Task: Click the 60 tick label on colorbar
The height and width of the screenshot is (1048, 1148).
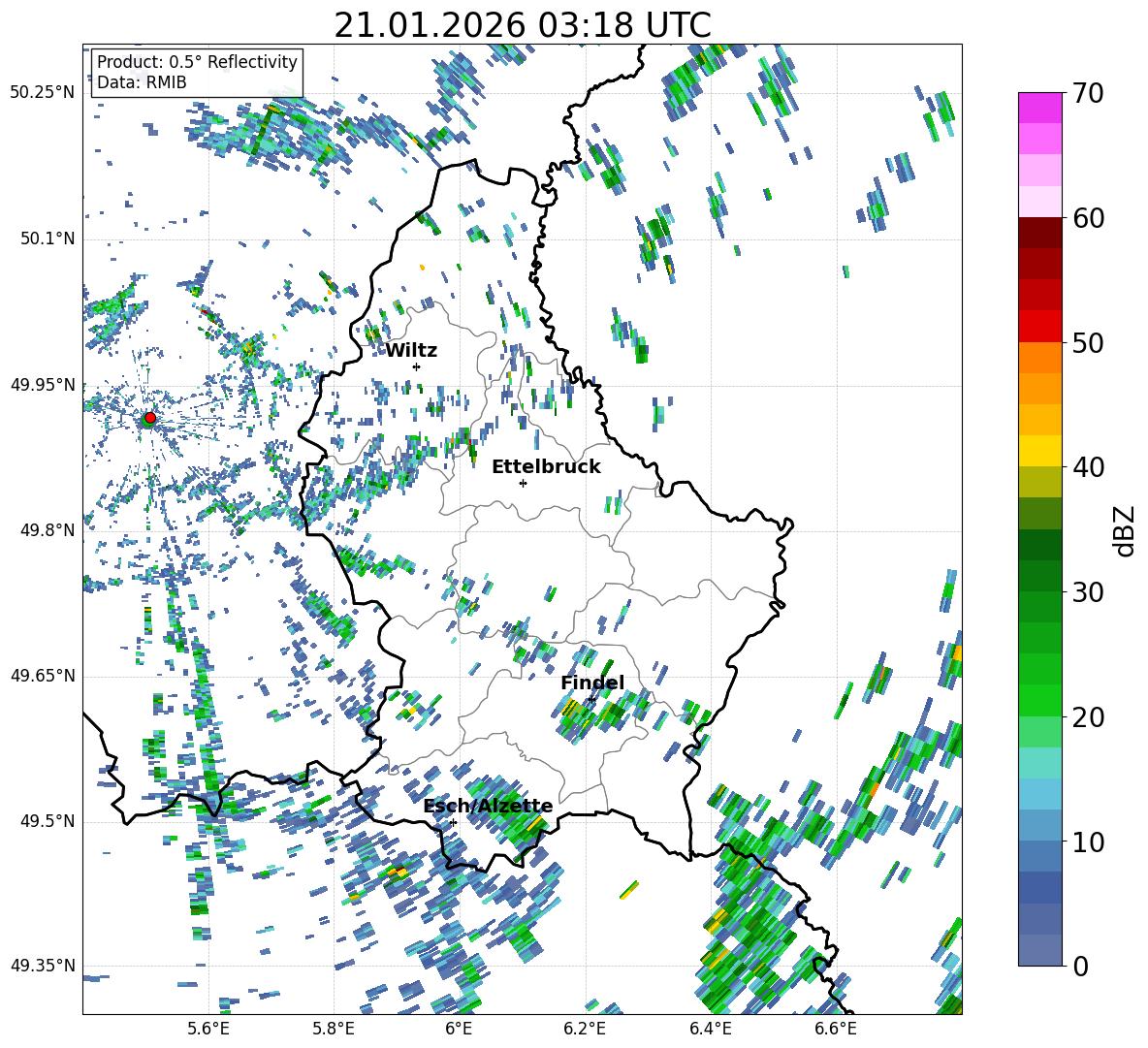Action: tap(1087, 218)
